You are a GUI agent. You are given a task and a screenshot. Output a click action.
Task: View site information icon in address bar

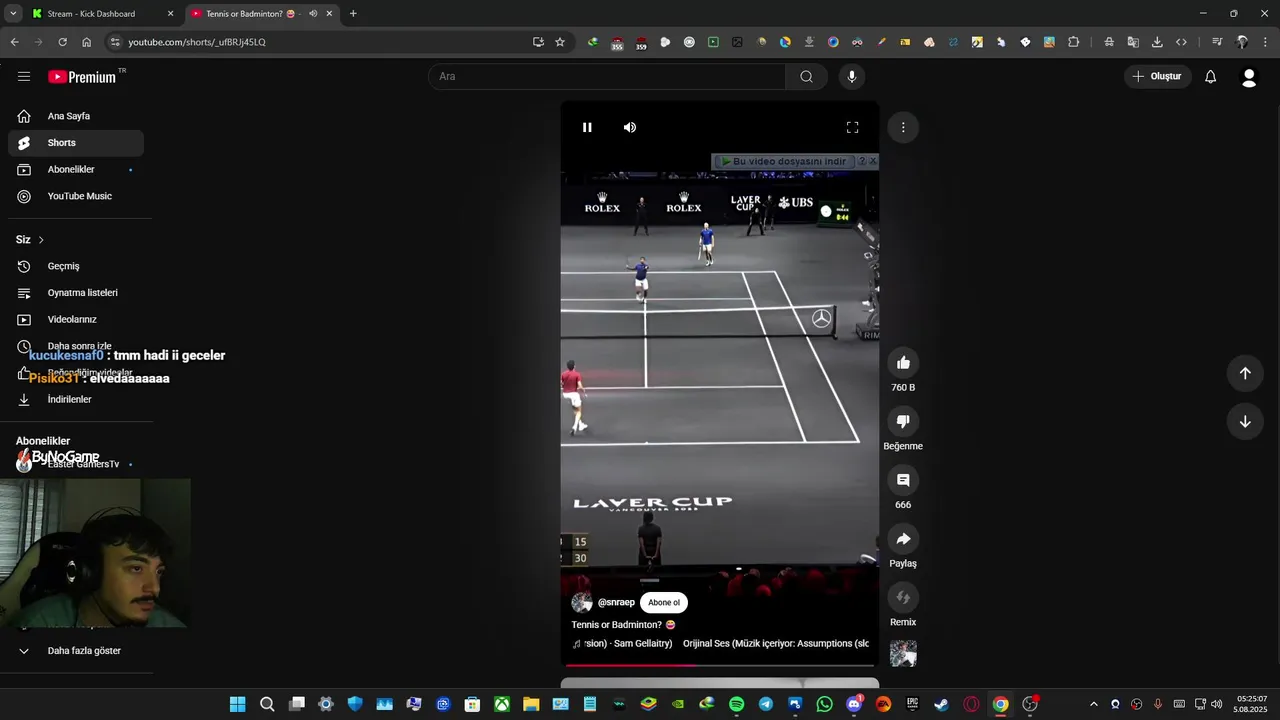click(x=114, y=42)
